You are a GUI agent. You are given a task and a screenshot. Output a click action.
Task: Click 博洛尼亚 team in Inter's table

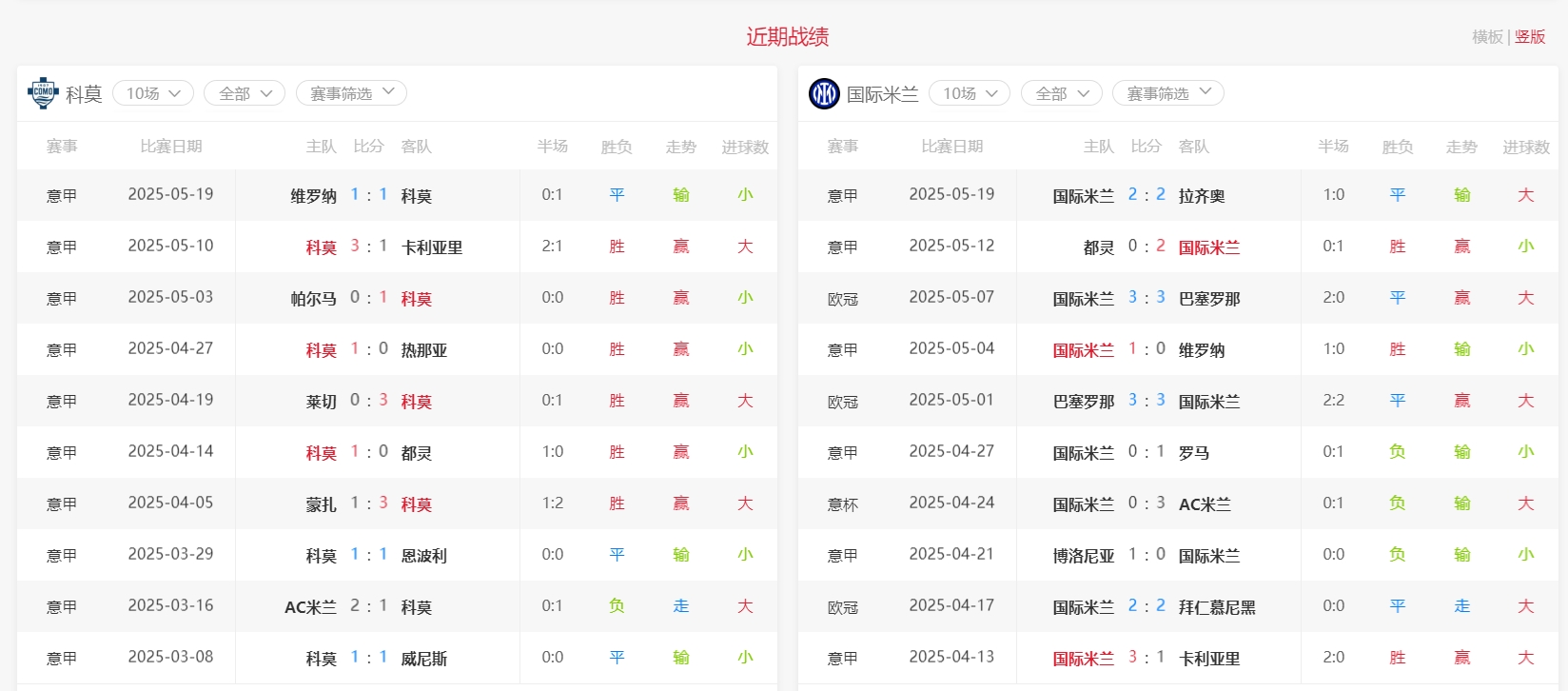[1083, 556]
